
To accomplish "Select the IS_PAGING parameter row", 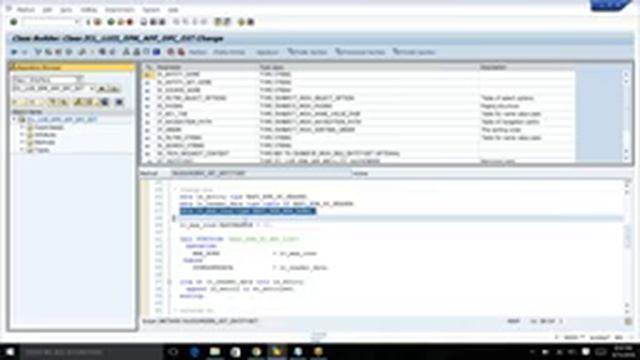I will pyautogui.click(x=359, y=106).
